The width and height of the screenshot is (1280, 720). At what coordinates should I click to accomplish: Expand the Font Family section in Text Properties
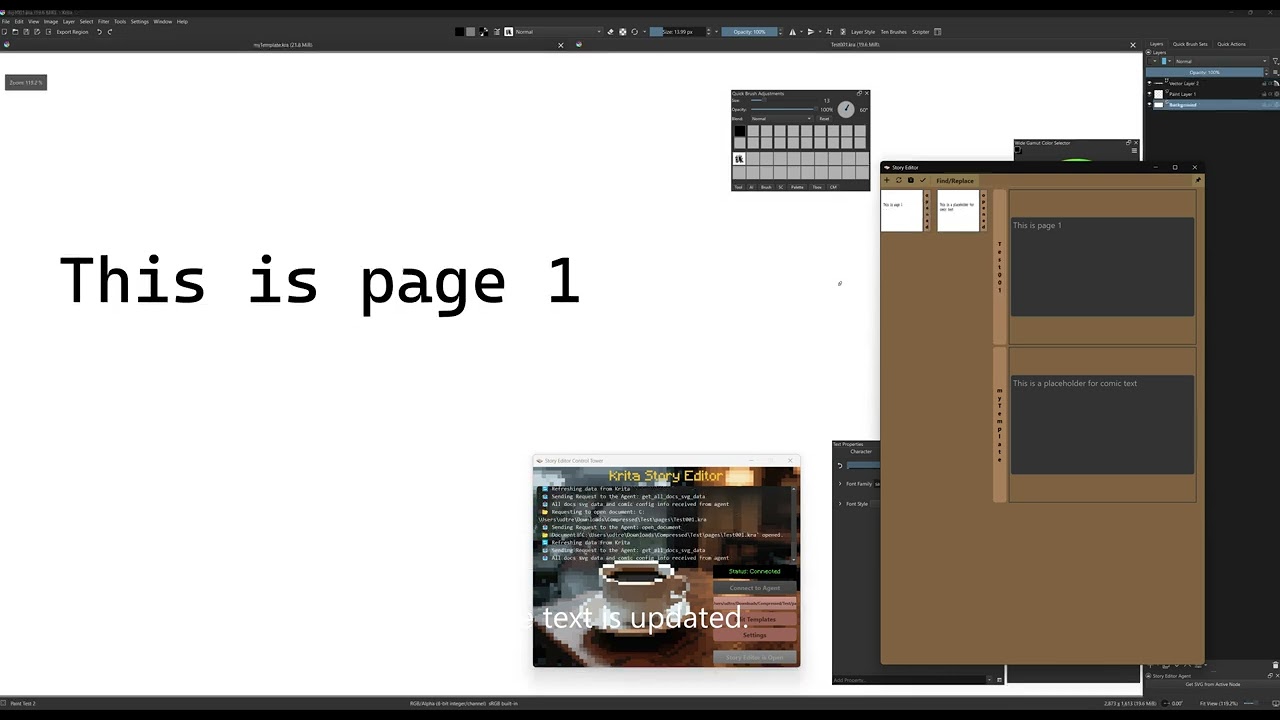(840, 484)
